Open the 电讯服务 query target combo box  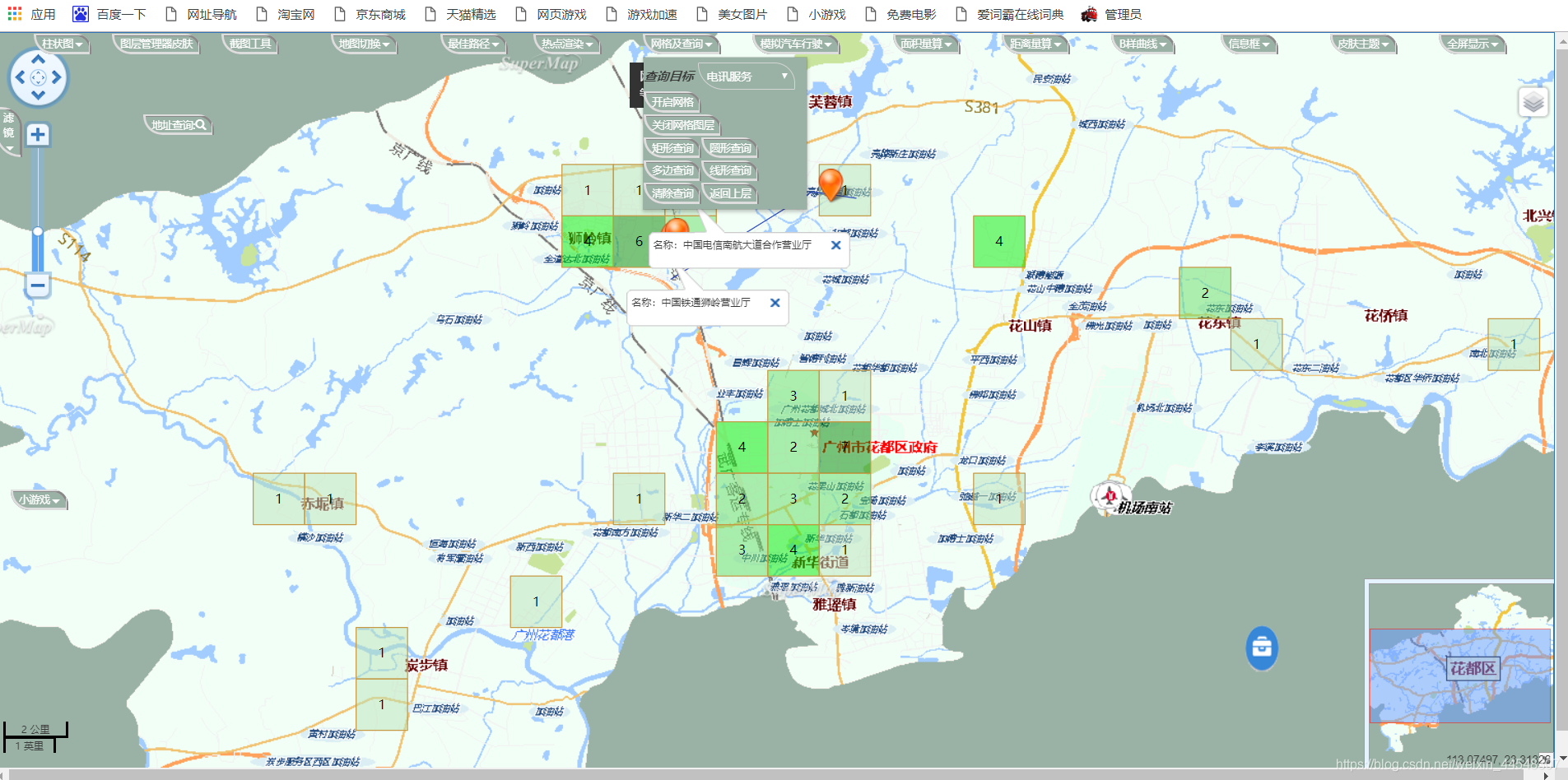point(746,77)
